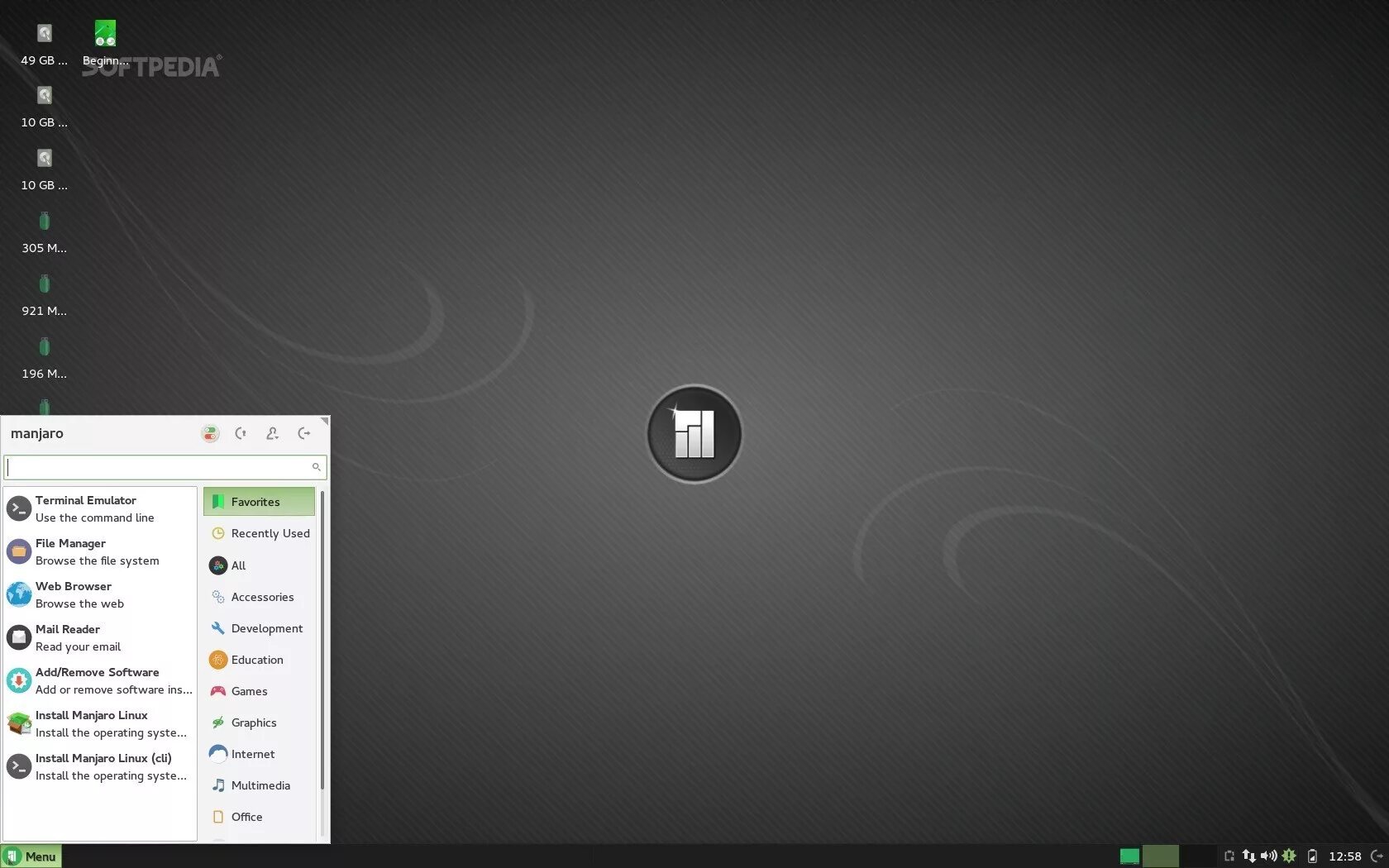Open the Office category
Image resolution: width=1389 pixels, height=868 pixels.
(x=259, y=817)
